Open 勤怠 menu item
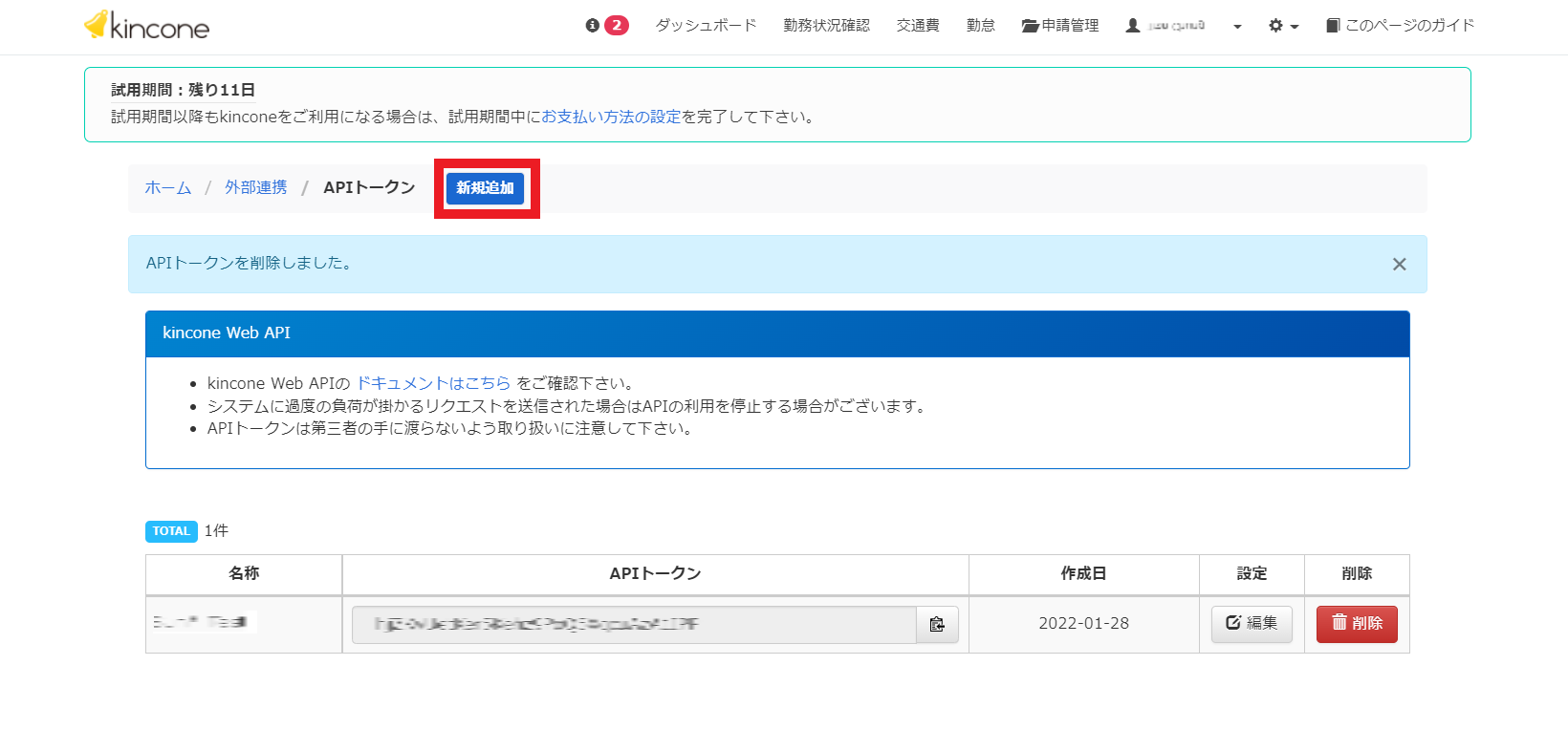1568x730 pixels. [980, 26]
